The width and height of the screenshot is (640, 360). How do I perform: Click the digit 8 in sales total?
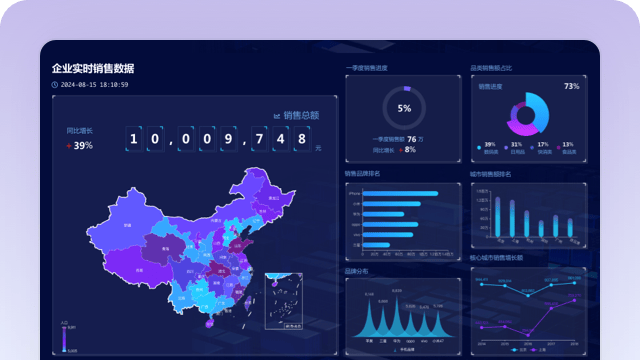point(302,139)
